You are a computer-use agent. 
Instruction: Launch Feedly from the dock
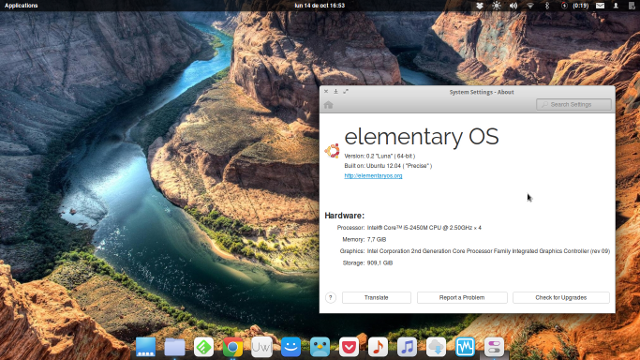pyautogui.click(x=204, y=347)
